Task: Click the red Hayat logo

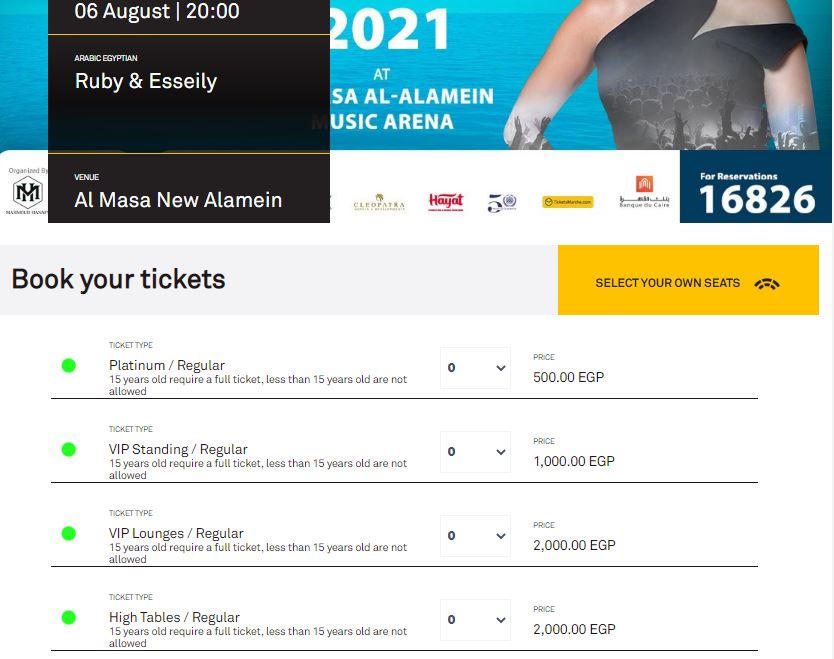Action: (x=446, y=202)
